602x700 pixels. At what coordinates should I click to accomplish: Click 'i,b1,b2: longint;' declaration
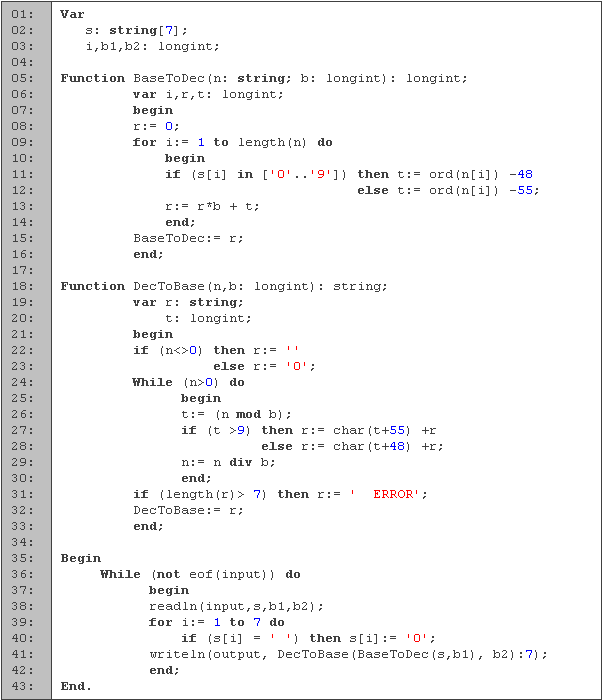click(153, 46)
